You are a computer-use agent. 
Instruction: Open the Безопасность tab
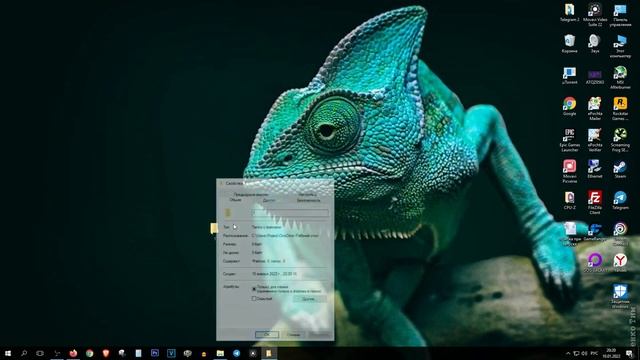coord(308,200)
